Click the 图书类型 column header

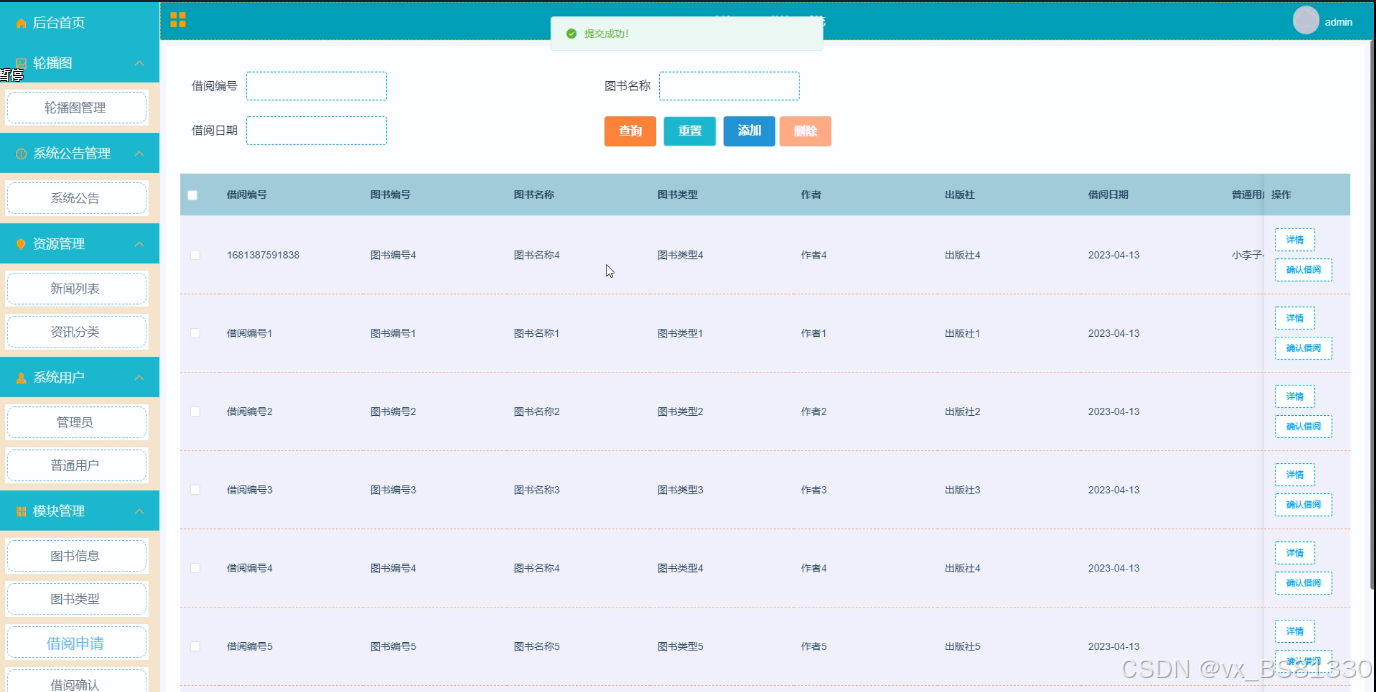(678, 195)
